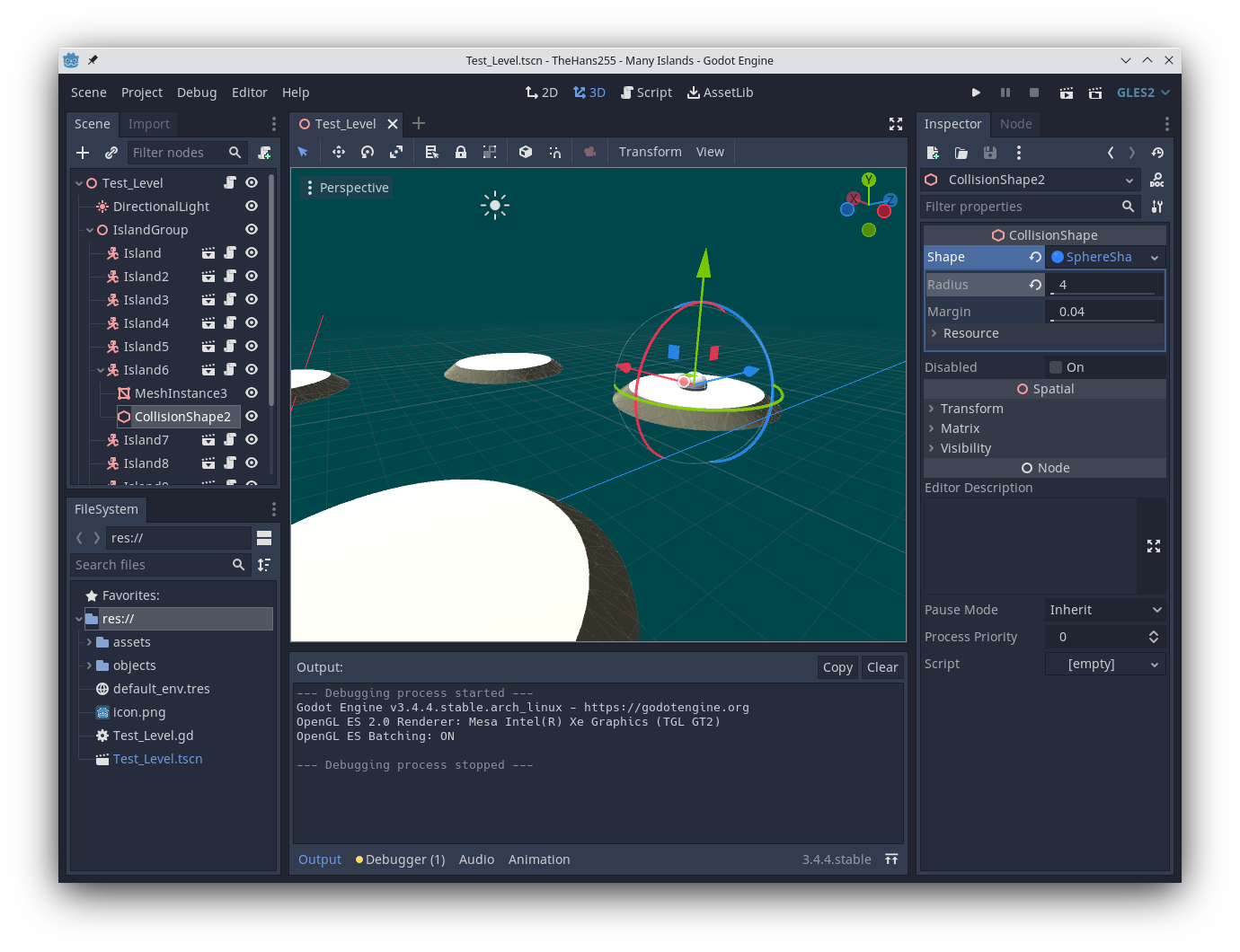This screenshot has height=952, width=1240.
Task: Toggle Use Snap magnet icon
Action: pyautogui.click(x=554, y=152)
